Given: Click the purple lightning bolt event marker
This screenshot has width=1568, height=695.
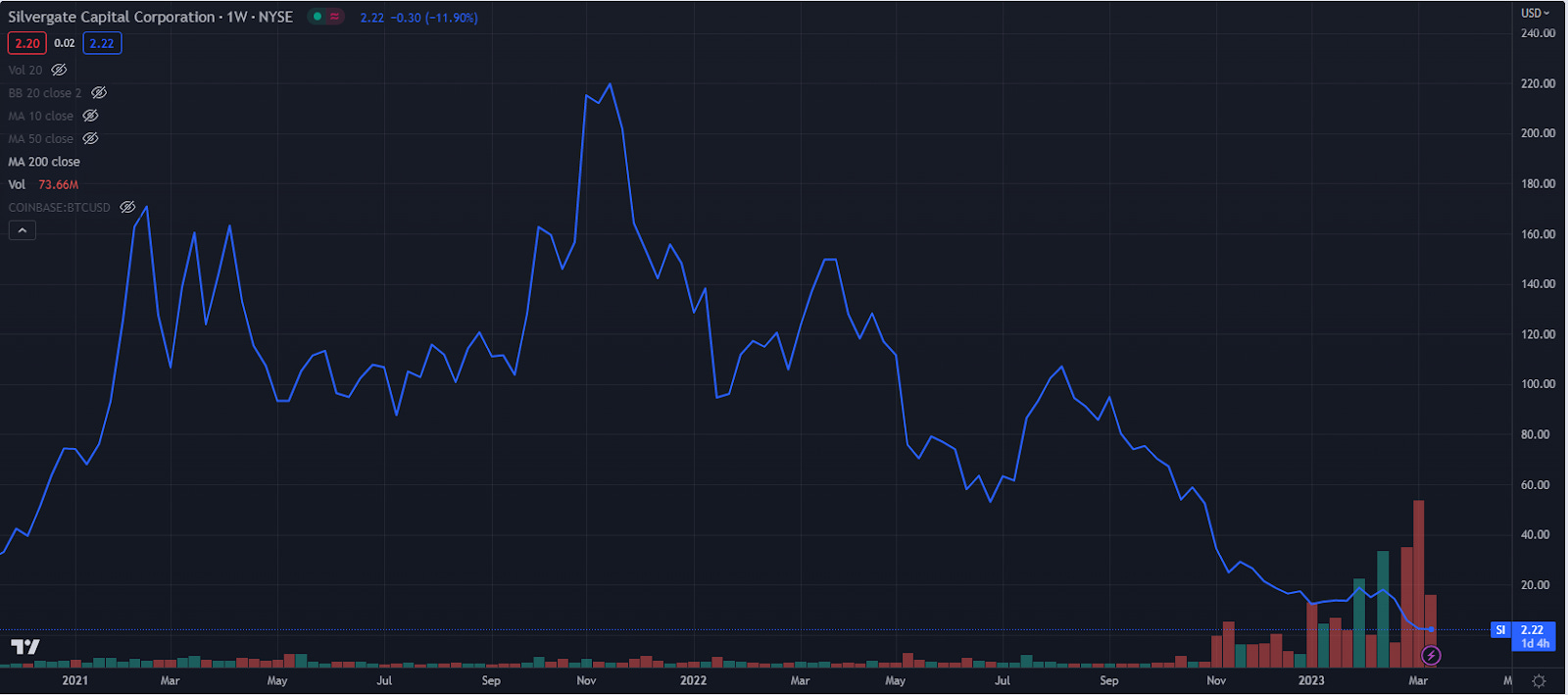Looking at the screenshot, I should (x=1431, y=655).
